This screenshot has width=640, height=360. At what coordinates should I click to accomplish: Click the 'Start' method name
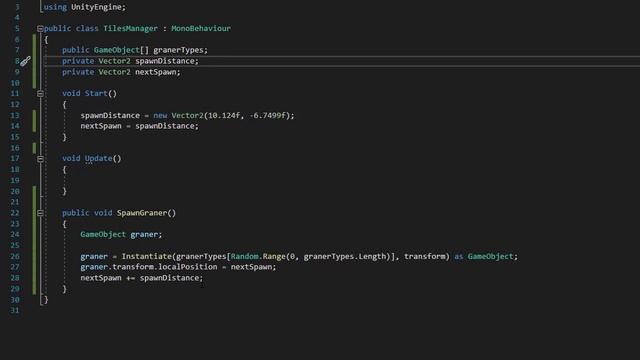96,93
